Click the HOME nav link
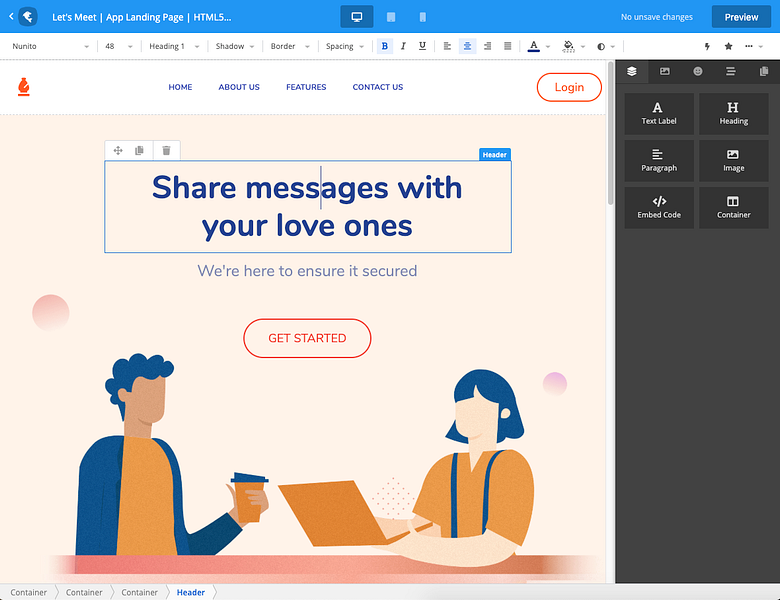Viewport: 780px width, 600px height. tap(180, 87)
